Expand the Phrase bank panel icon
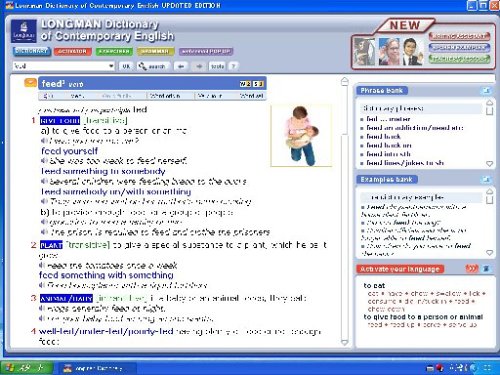Screen dimensions: 500x375 pyautogui.click(x=486, y=90)
